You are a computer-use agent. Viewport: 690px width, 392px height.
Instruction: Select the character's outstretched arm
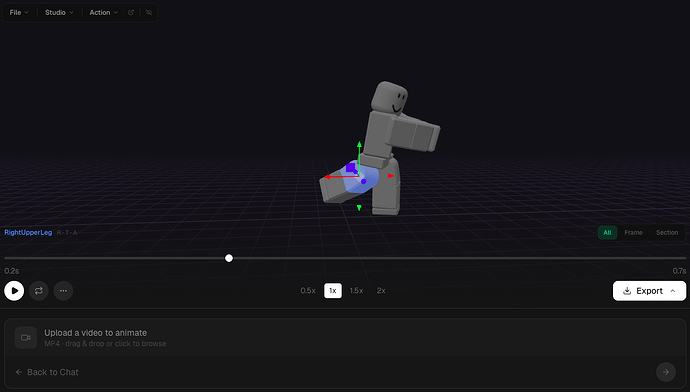coord(414,134)
